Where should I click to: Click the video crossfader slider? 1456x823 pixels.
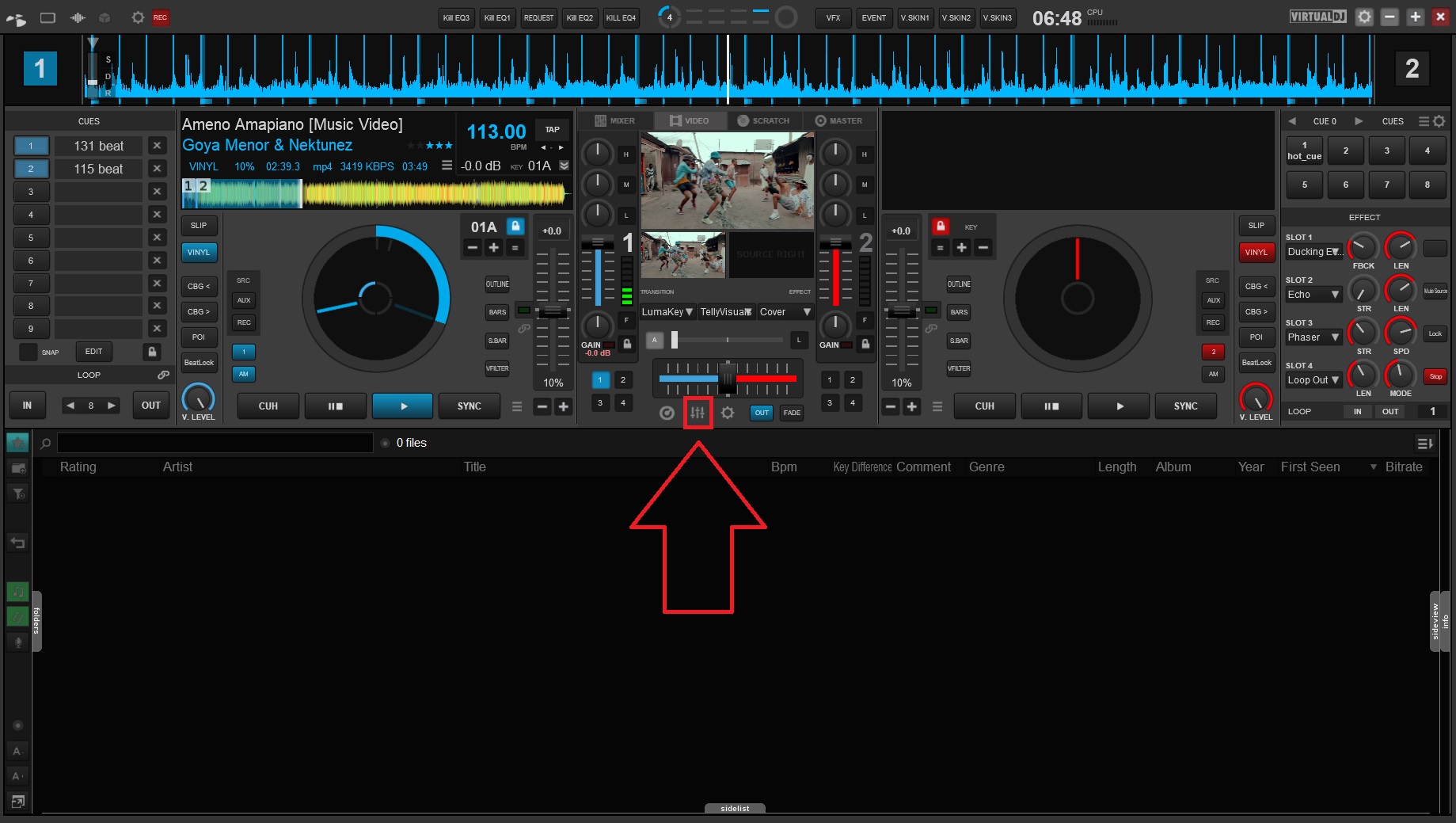click(x=728, y=340)
